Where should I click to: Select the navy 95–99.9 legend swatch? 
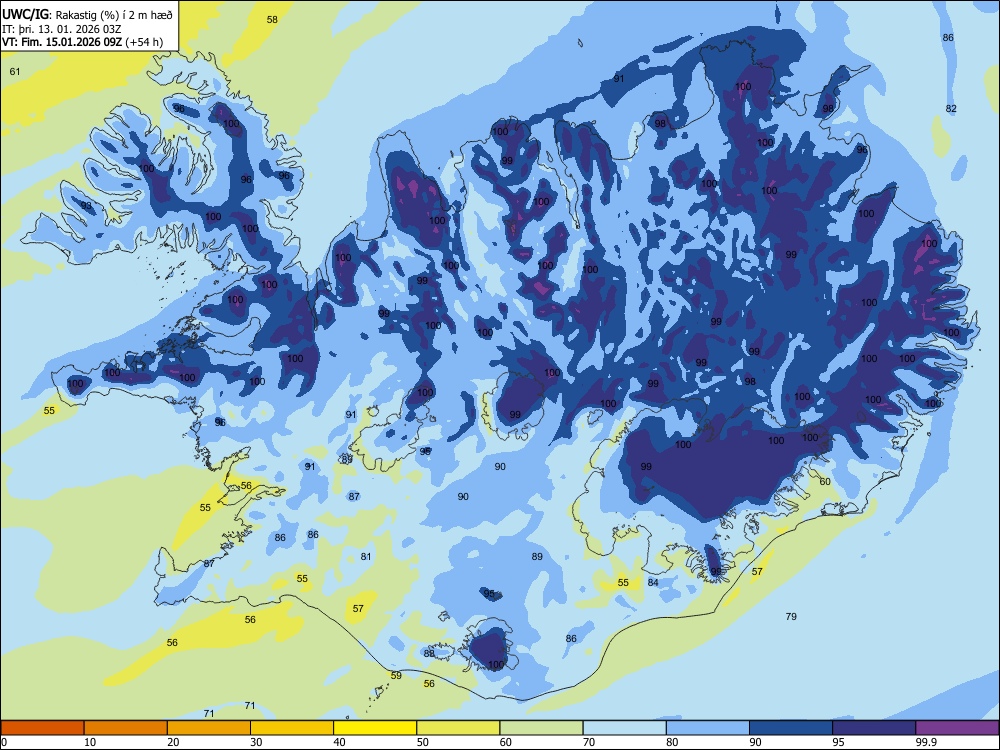(874, 728)
